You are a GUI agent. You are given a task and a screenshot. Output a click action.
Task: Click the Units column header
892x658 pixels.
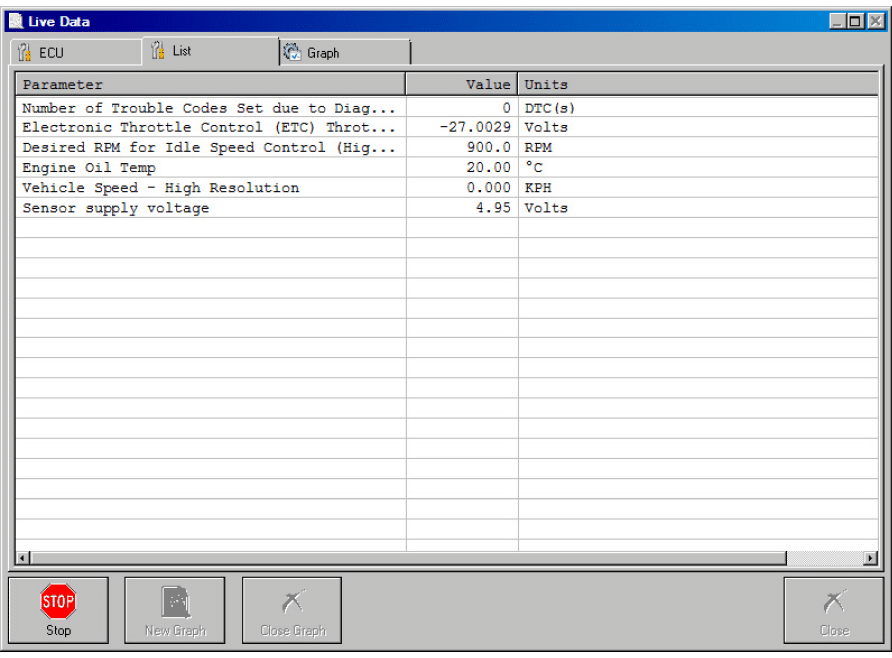[697, 85]
